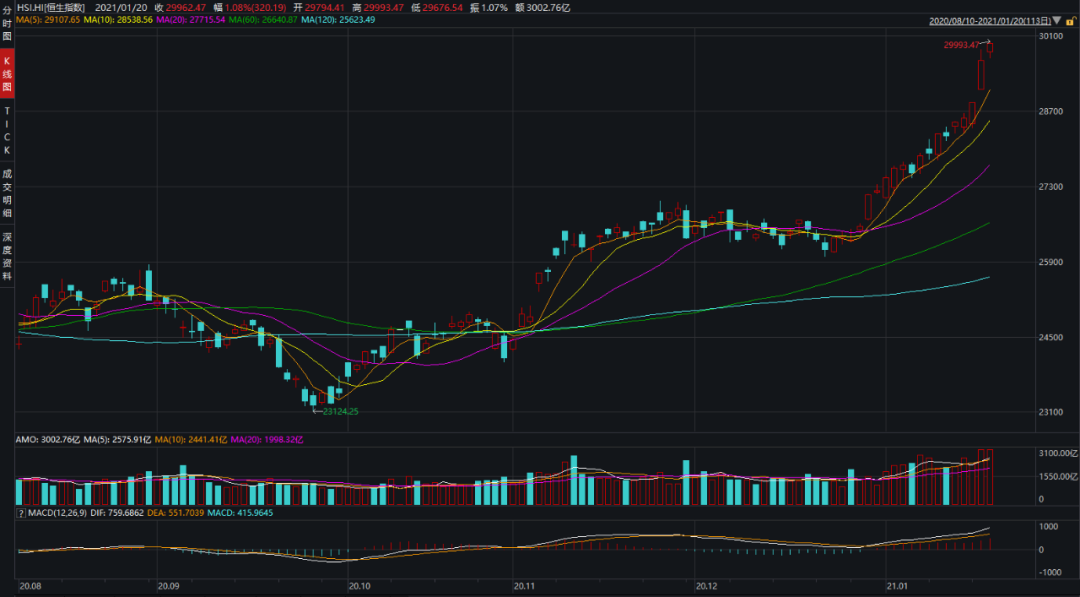Click the MACD help question mark icon
Image resolution: width=1080 pixels, height=597 pixels.
(19, 513)
